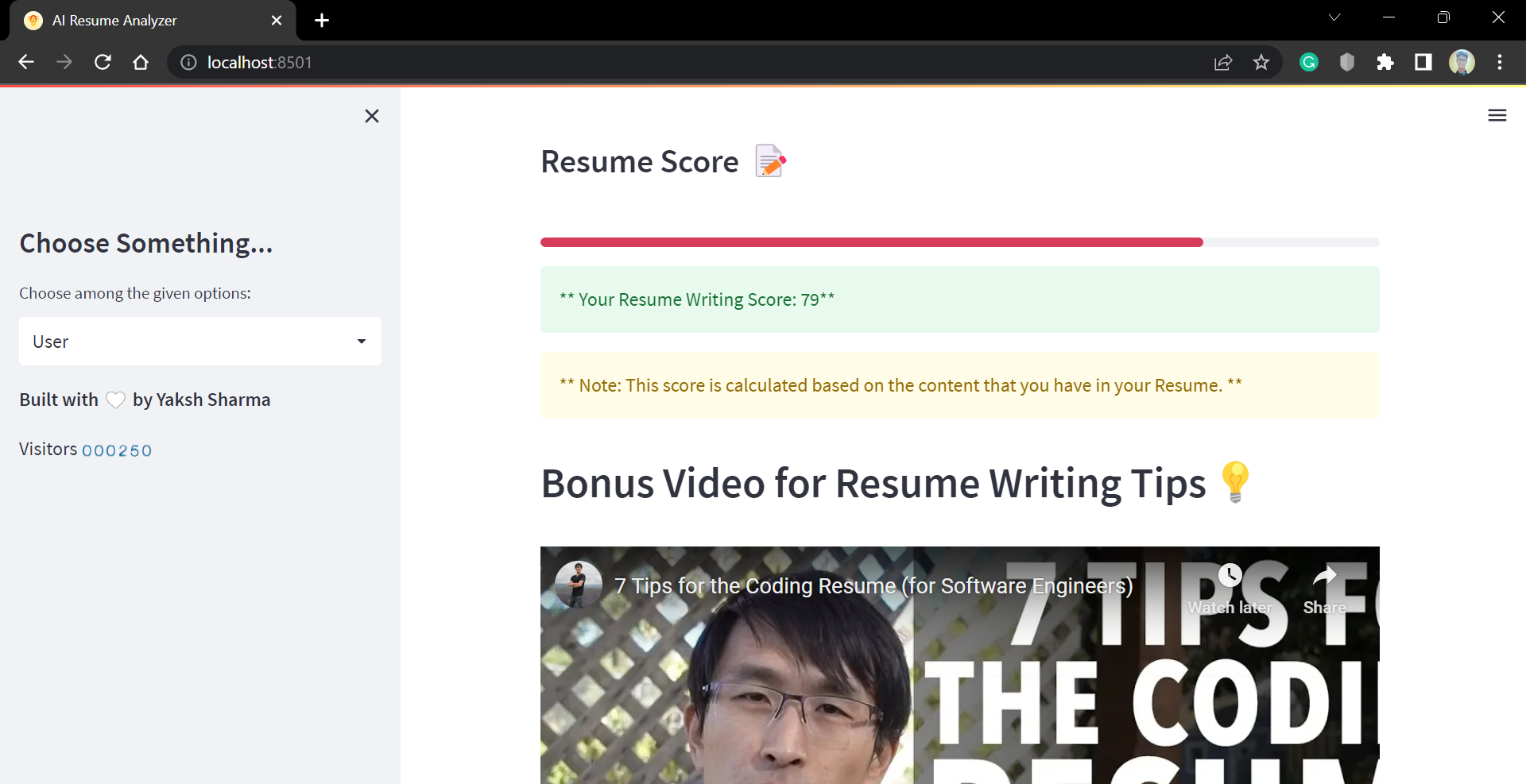Toggle the shield privacy extension
The image size is (1526, 784).
pyautogui.click(x=1346, y=62)
